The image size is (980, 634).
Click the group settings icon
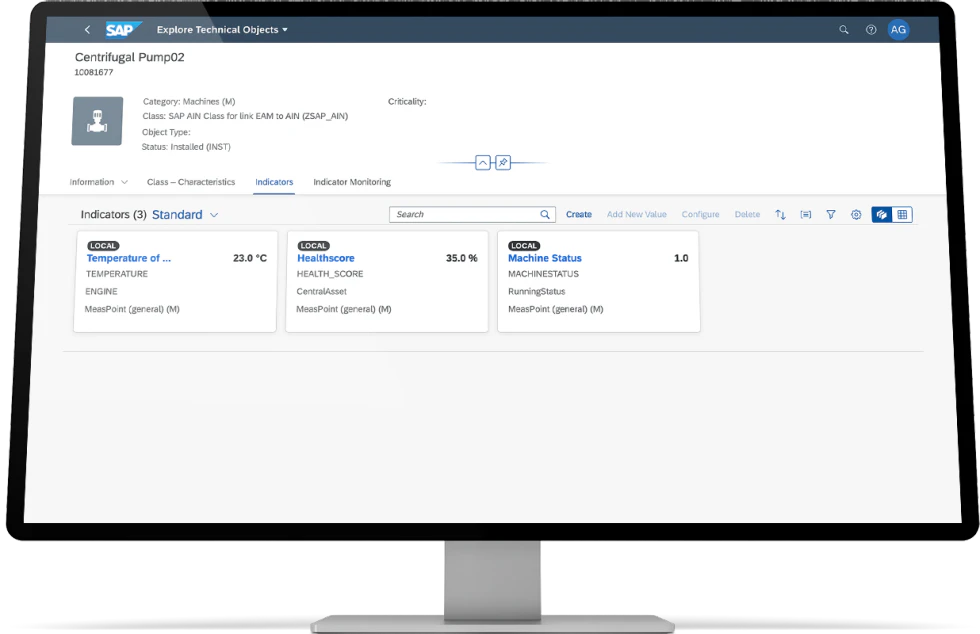(806, 214)
